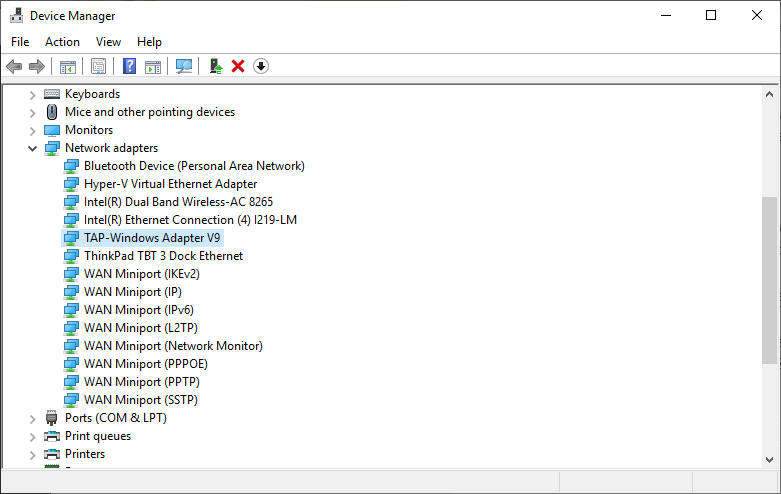This screenshot has width=781, height=494.
Task: Select the Keyboards label
Action: 93,94
